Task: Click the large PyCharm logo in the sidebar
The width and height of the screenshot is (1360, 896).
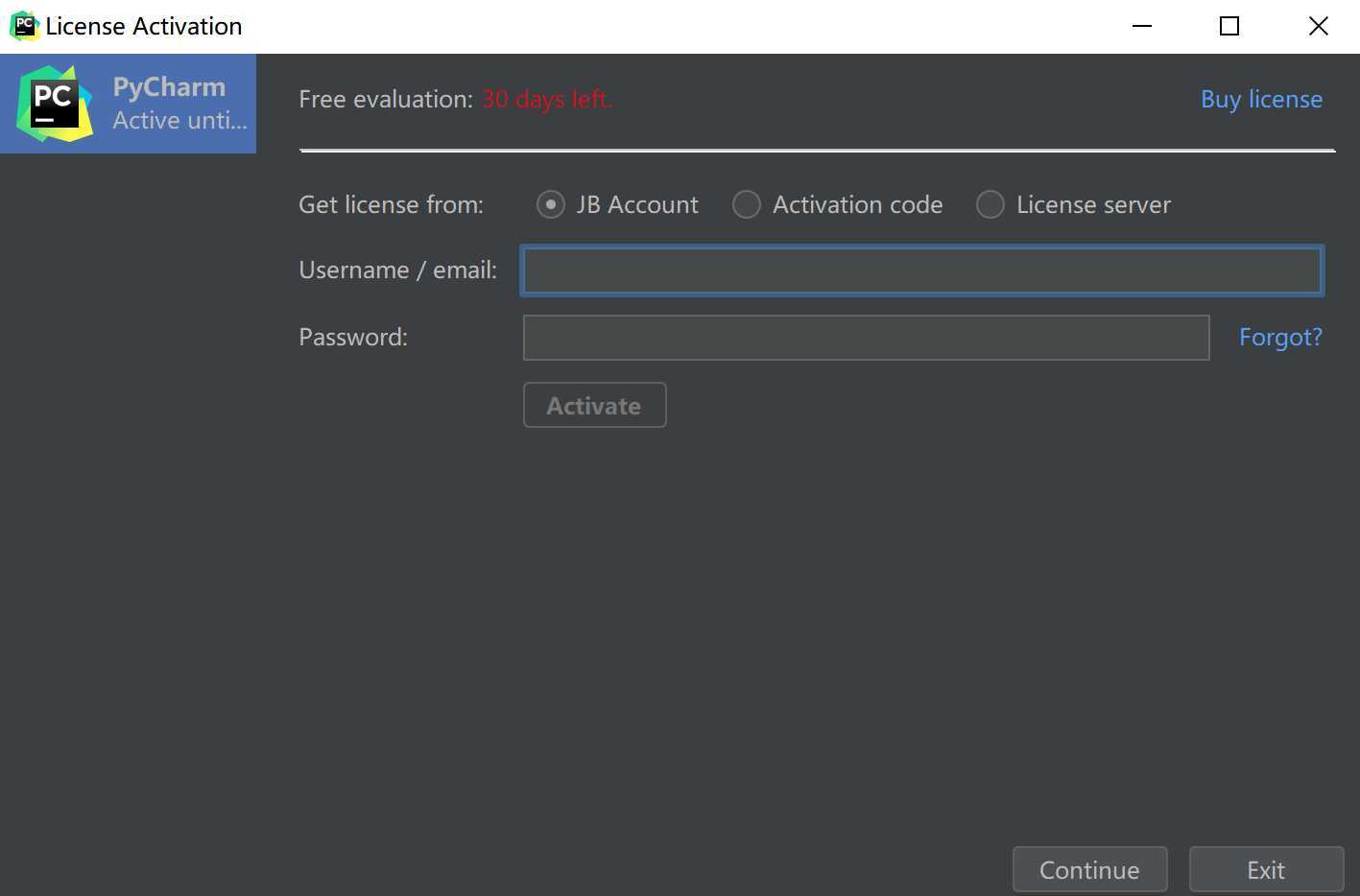Action: click(x=54, y=104)
